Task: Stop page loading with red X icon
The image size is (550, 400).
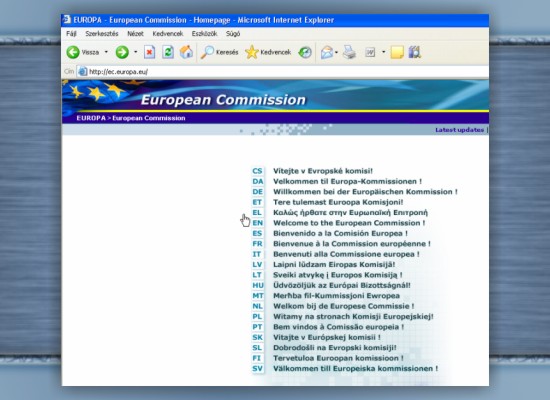Action: (149, 52)
